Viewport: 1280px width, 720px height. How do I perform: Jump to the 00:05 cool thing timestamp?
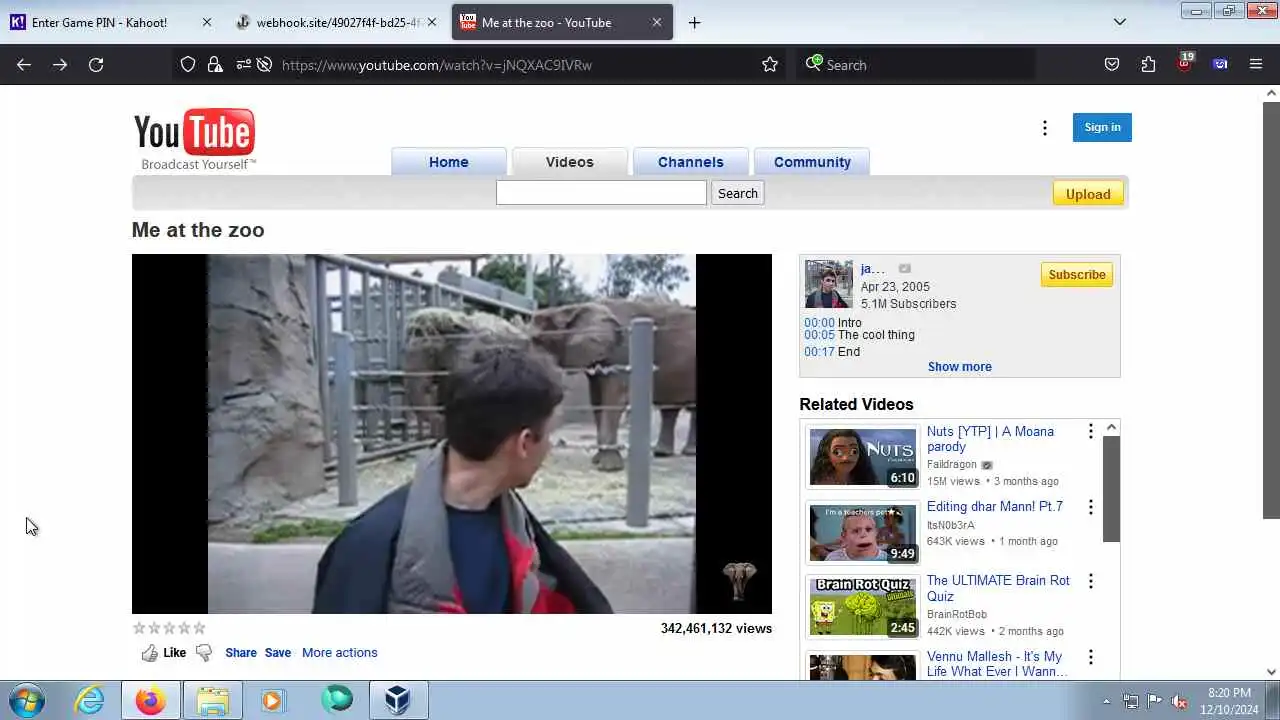pyautogui.click(x=819, y=335)
